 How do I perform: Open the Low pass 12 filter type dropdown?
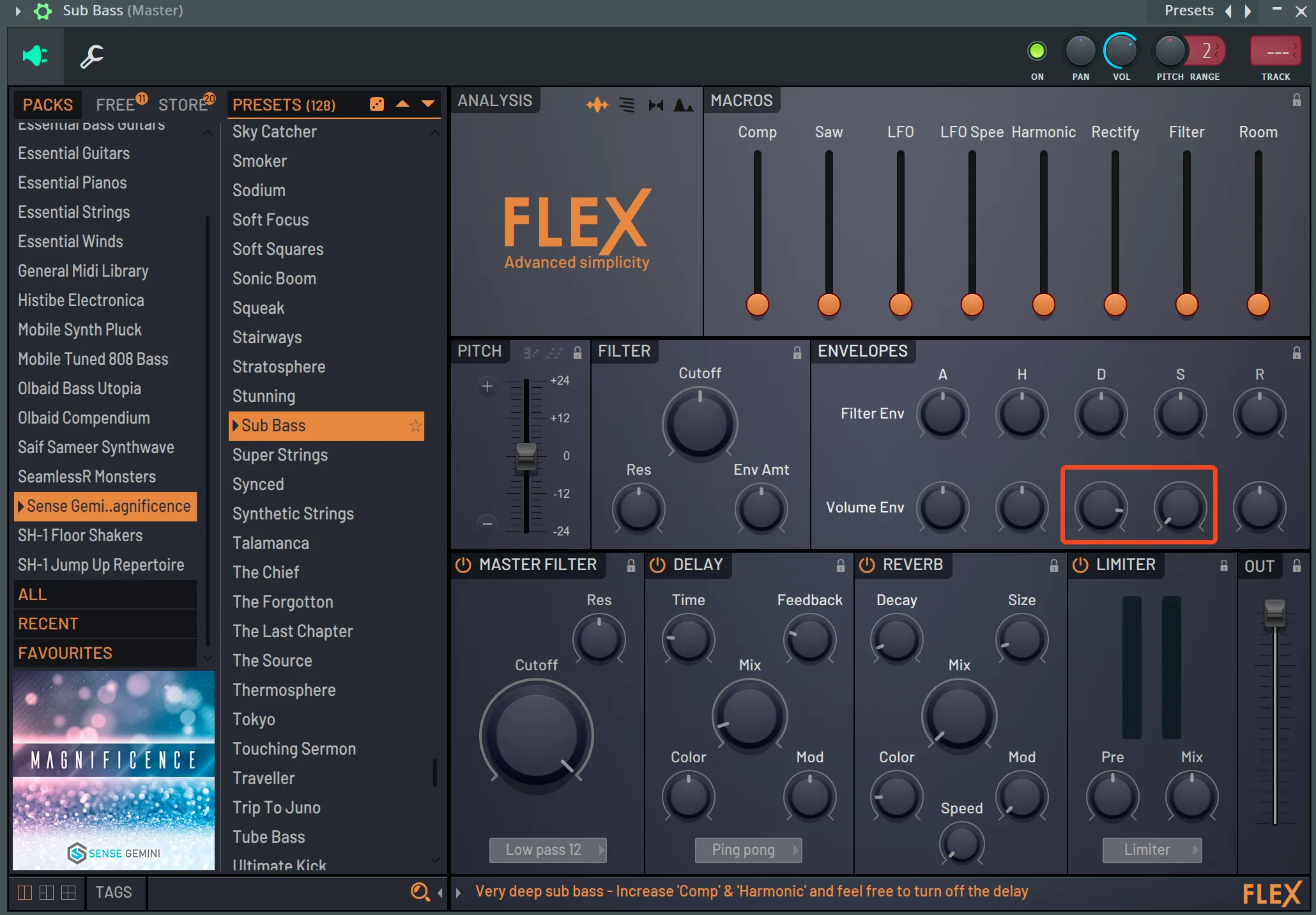tap(548, 850)
